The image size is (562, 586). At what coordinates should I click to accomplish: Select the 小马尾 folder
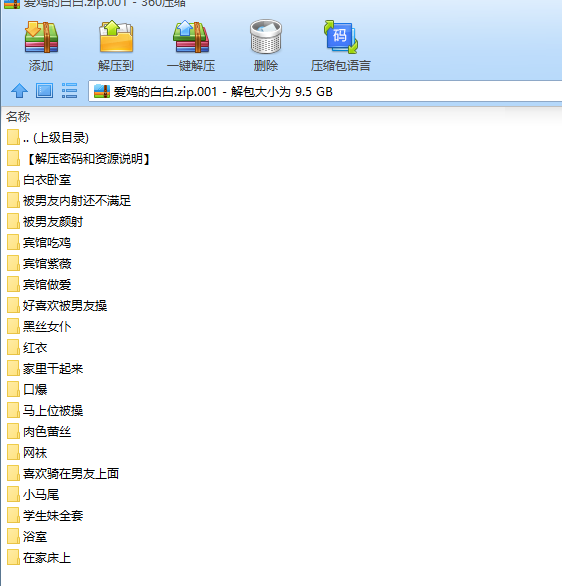point(33,495)
